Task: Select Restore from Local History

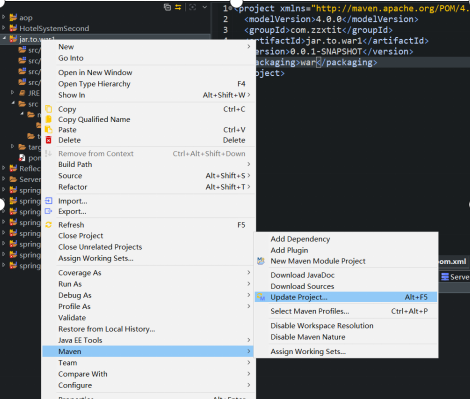Action: point(106,329)
